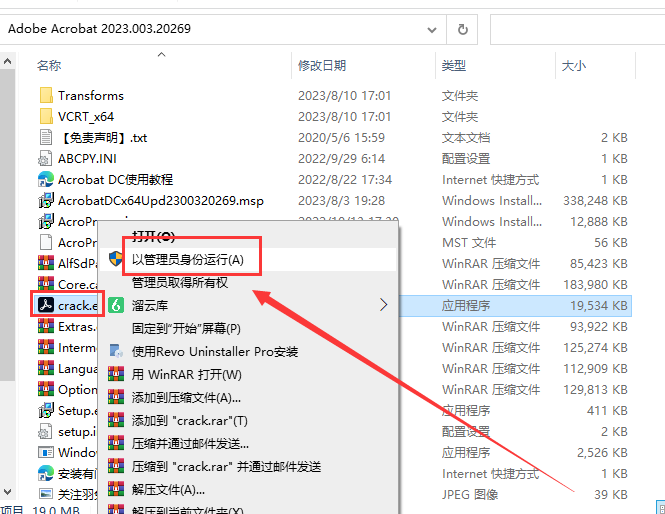This screenshot has height=514, width=665.
Task: Sort files by 名称 column header
Action: click(49, 65)
